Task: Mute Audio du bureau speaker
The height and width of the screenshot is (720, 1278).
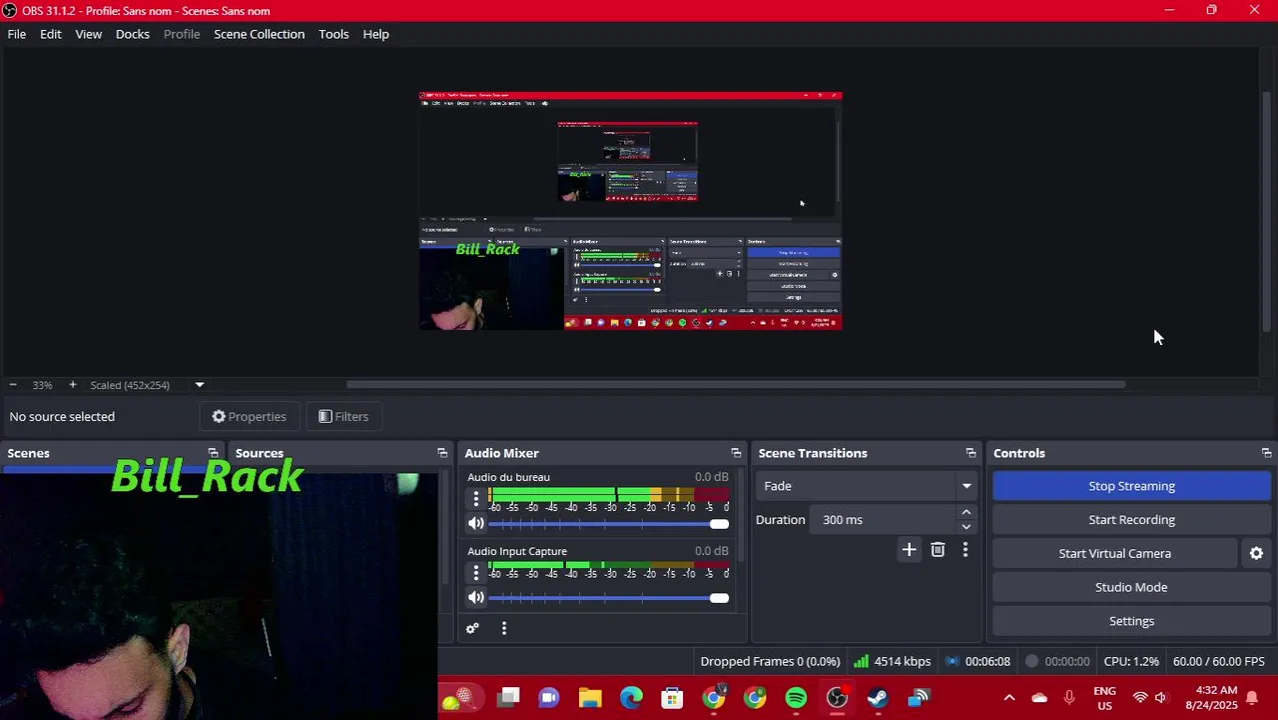Action: (476, 524)
